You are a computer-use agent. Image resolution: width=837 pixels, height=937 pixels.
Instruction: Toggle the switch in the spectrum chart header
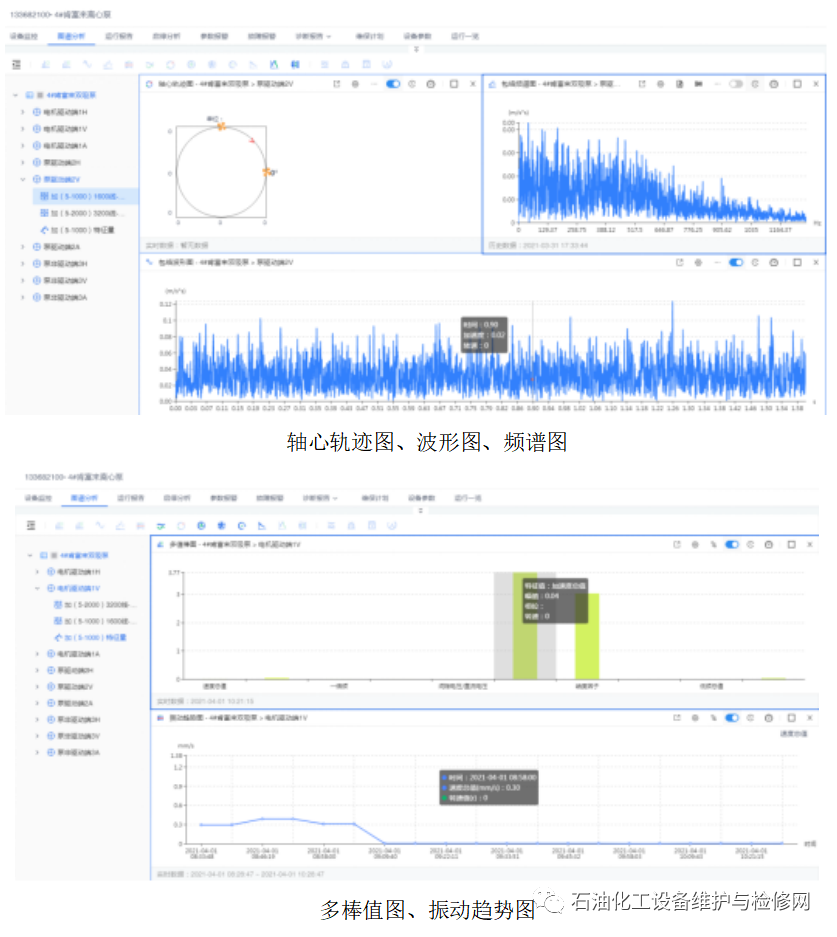coord(736,84)
